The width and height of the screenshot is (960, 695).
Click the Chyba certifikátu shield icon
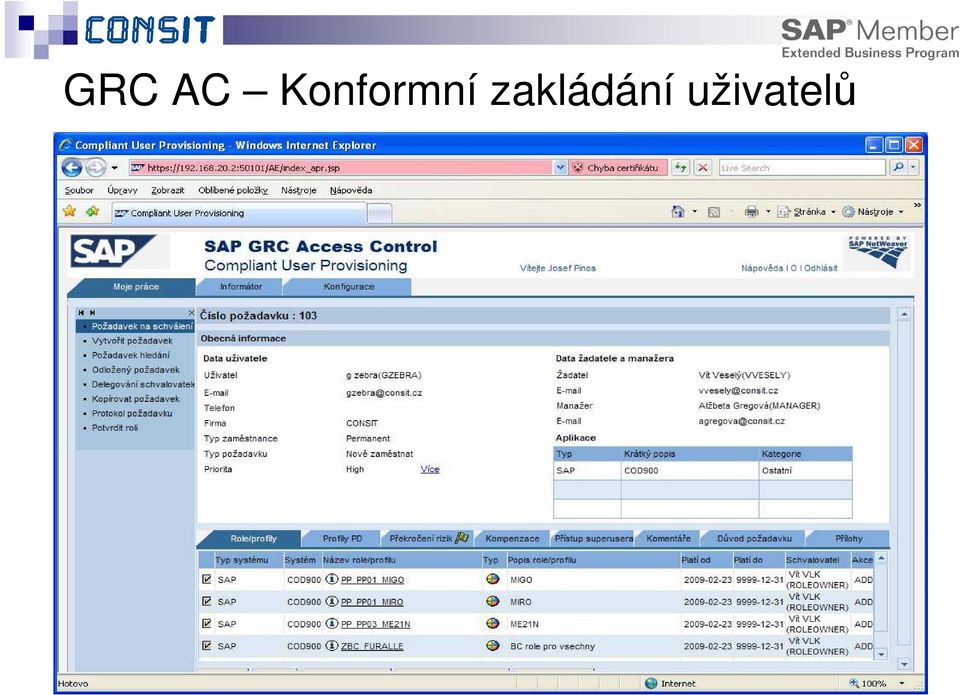[577, 167]
